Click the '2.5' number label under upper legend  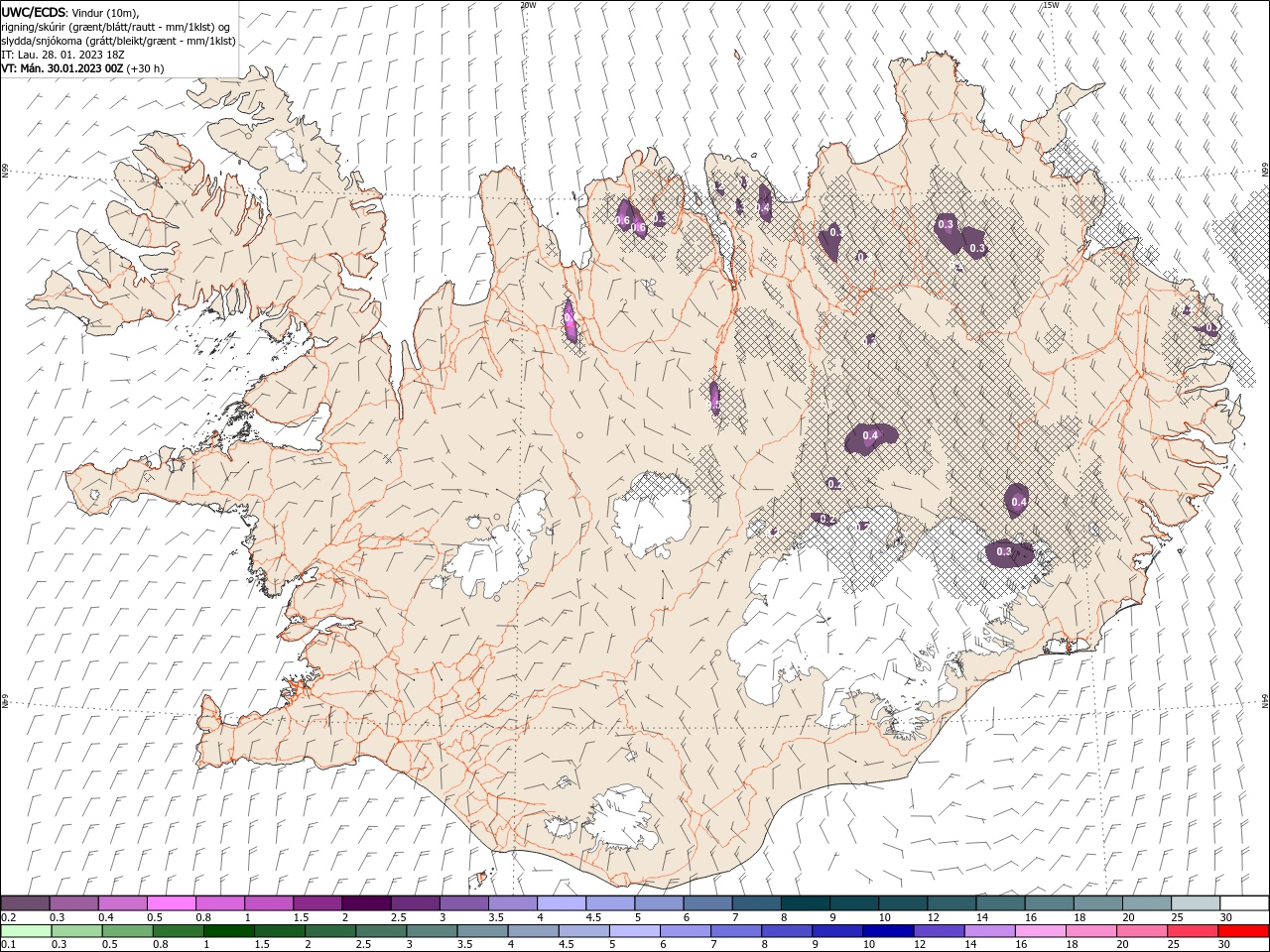pos(398,917)
